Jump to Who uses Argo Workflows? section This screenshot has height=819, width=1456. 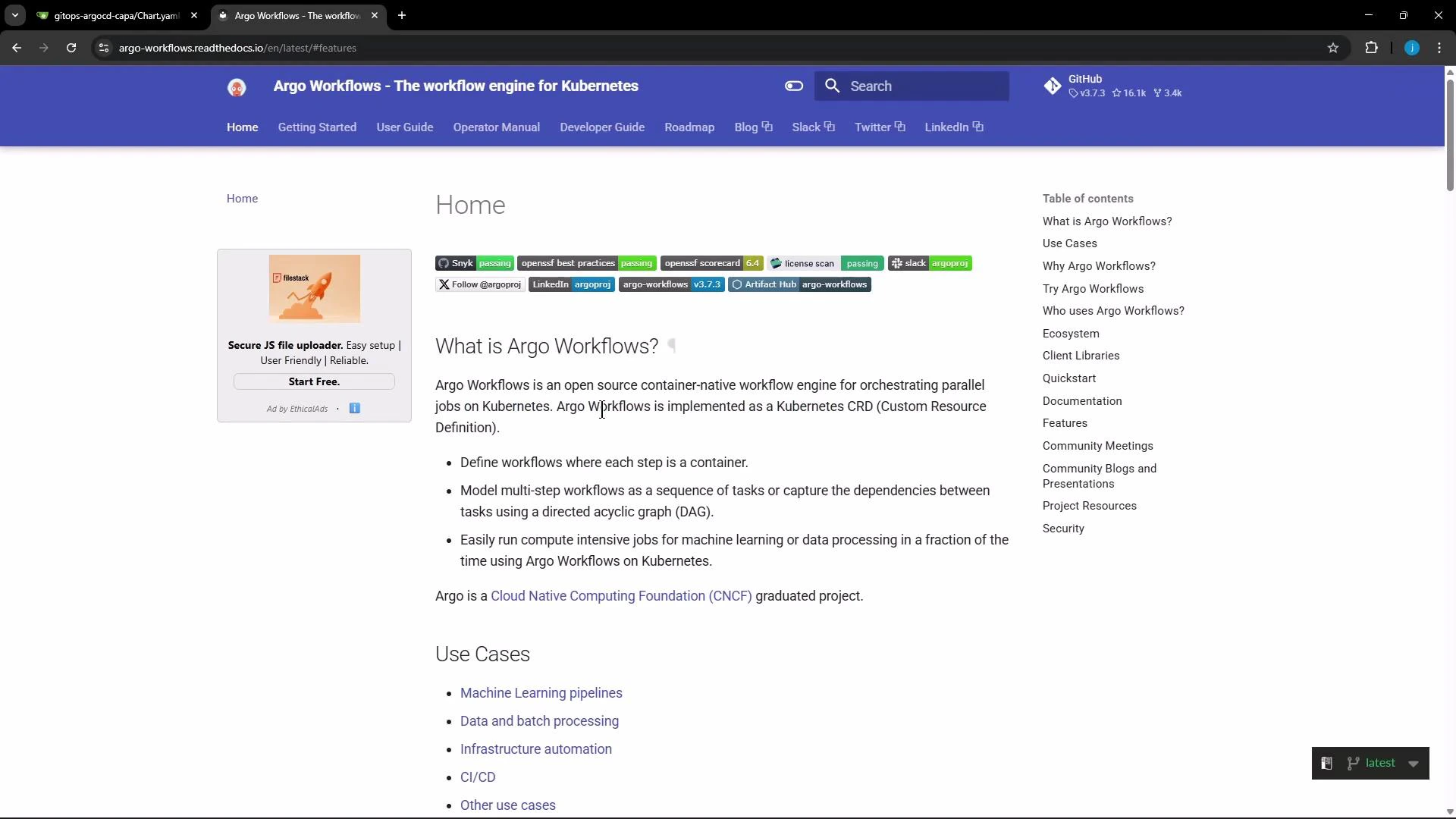coord(1113,311)
